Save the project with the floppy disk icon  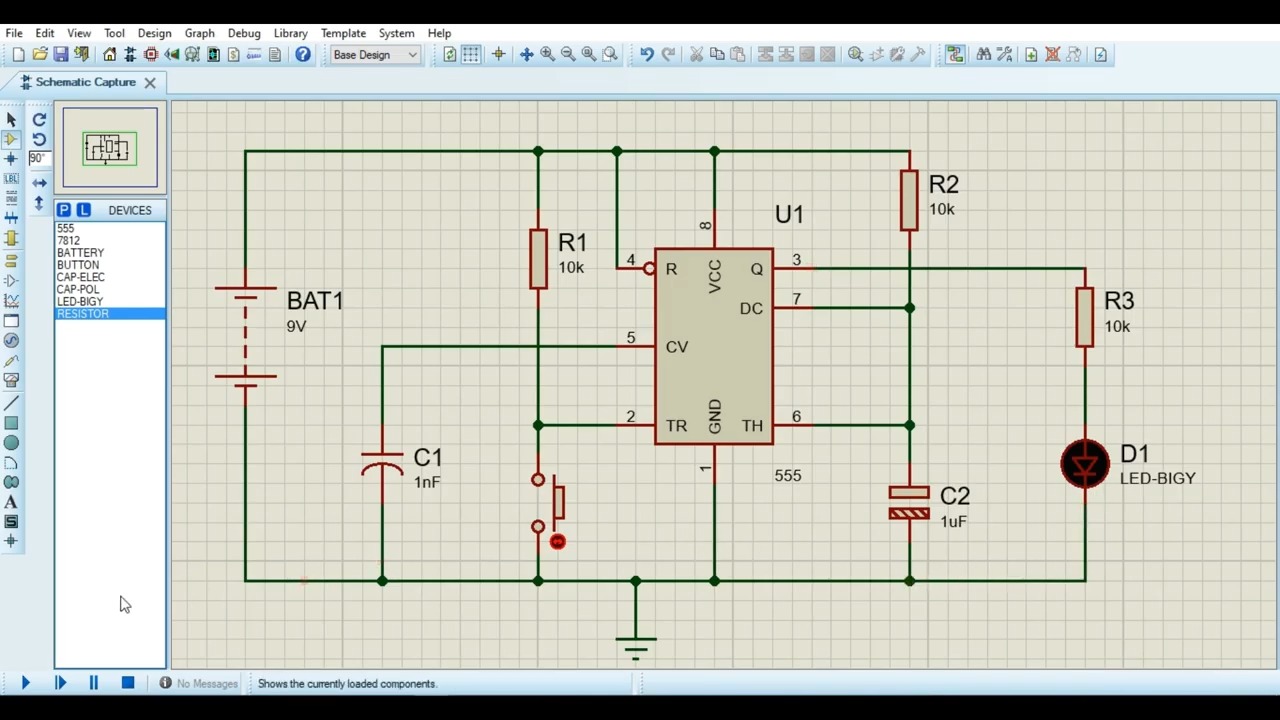point(61,55)
